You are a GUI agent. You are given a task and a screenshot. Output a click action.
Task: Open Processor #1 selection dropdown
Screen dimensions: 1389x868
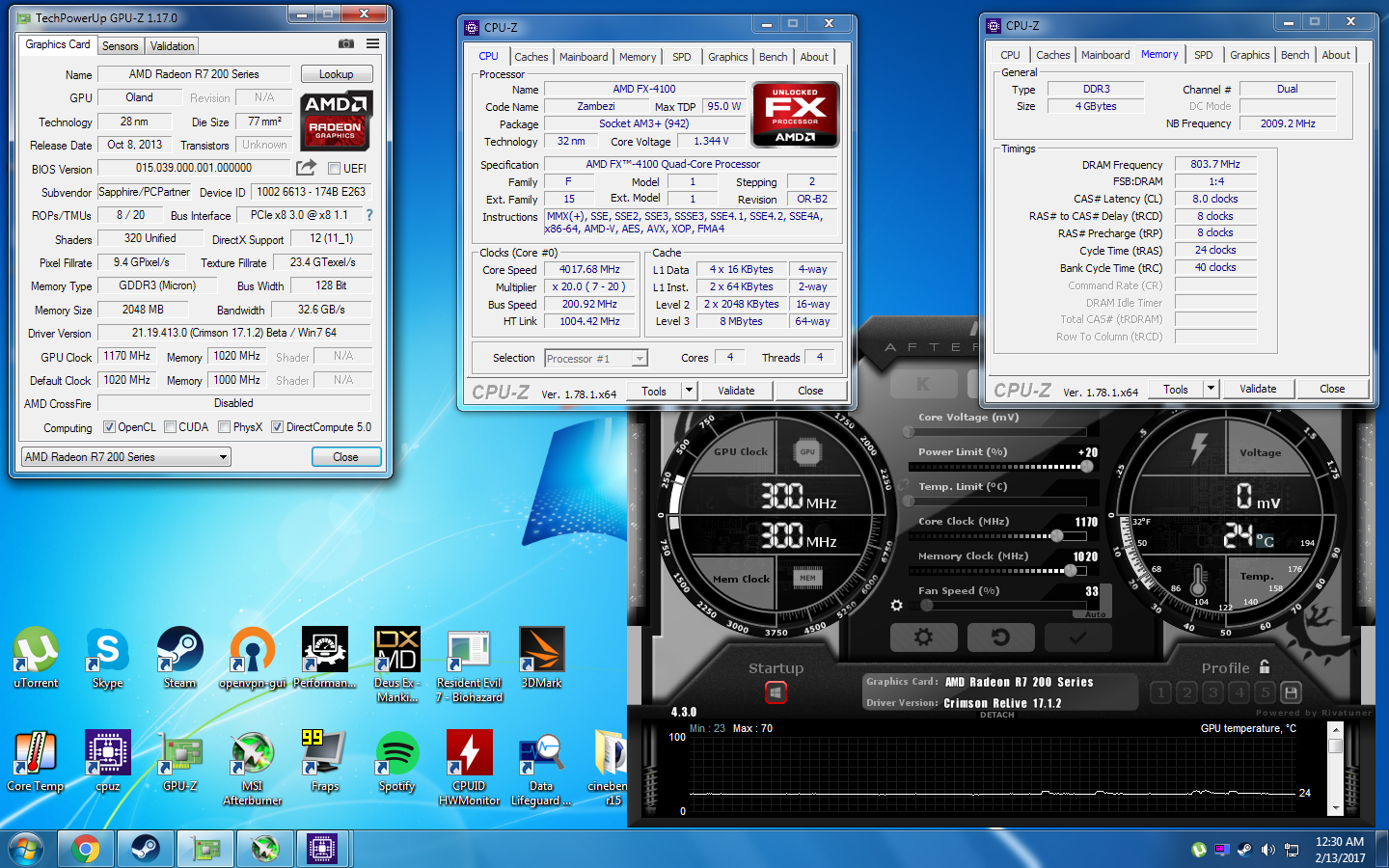point(596,359)
